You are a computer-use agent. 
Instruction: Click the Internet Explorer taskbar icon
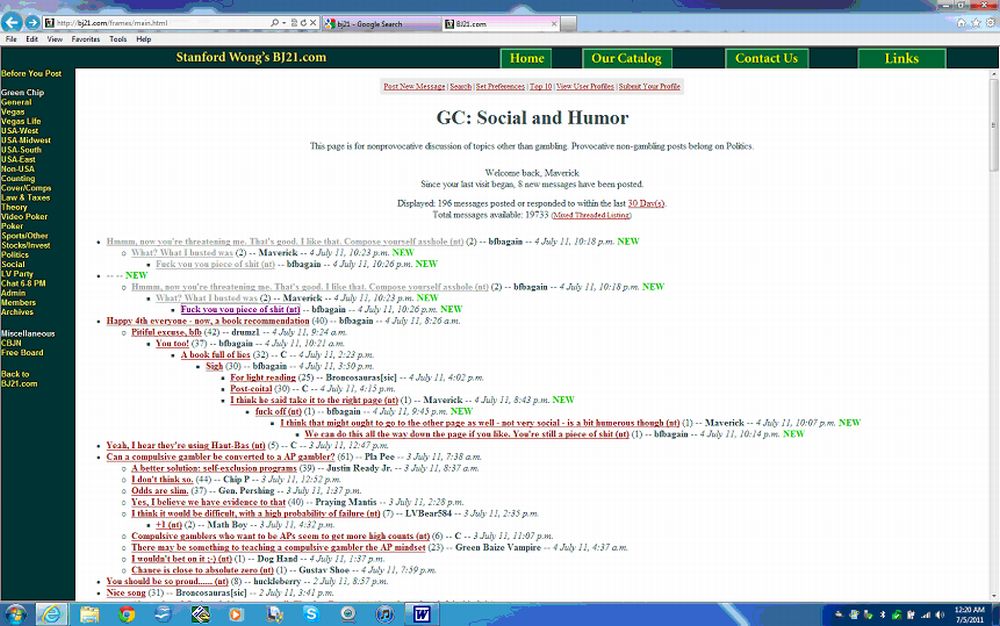(52, 614)
